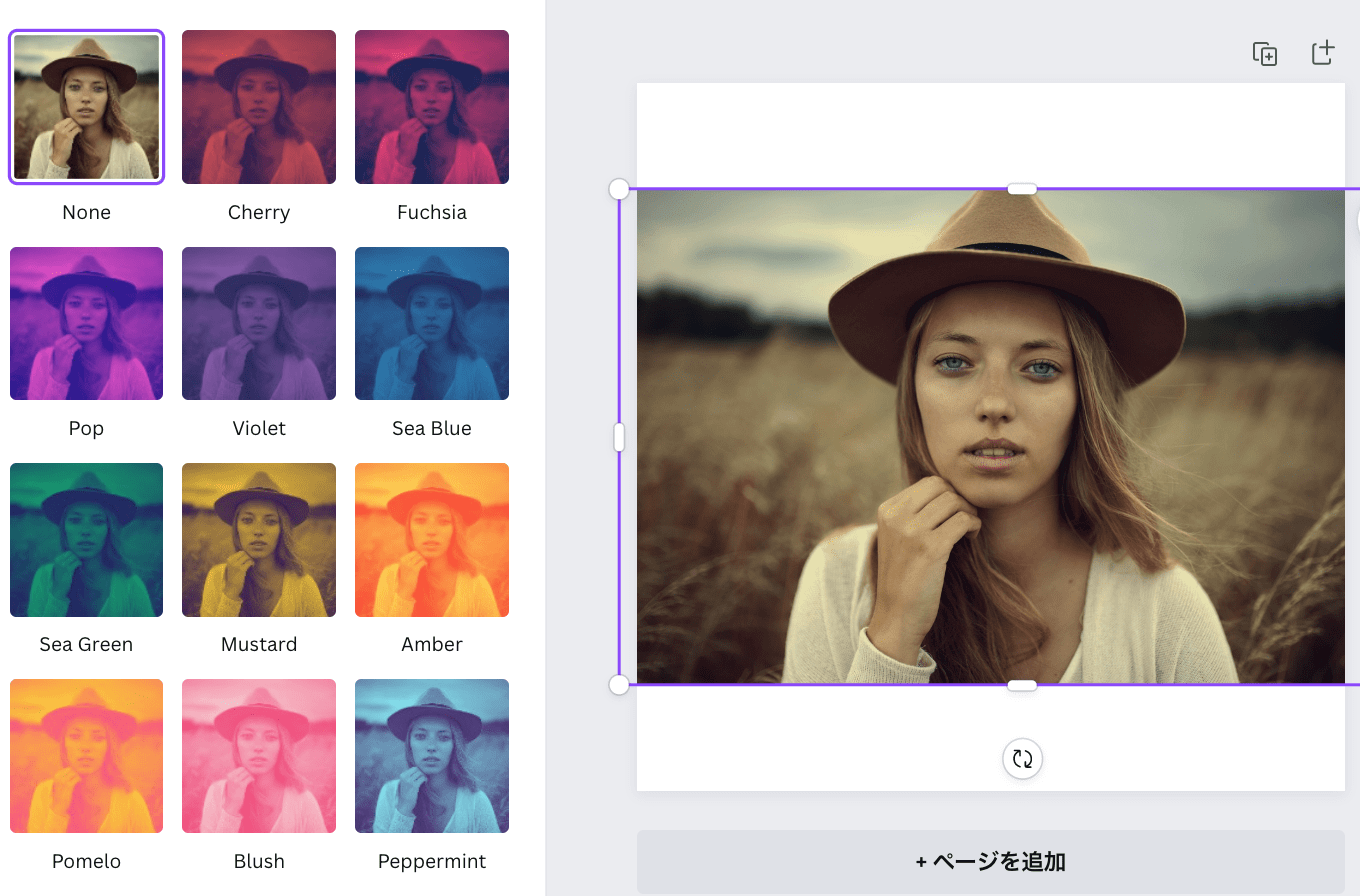Apply the Fuchsia filter
This screenshot has width=1360, height=896.
point(431,107)
